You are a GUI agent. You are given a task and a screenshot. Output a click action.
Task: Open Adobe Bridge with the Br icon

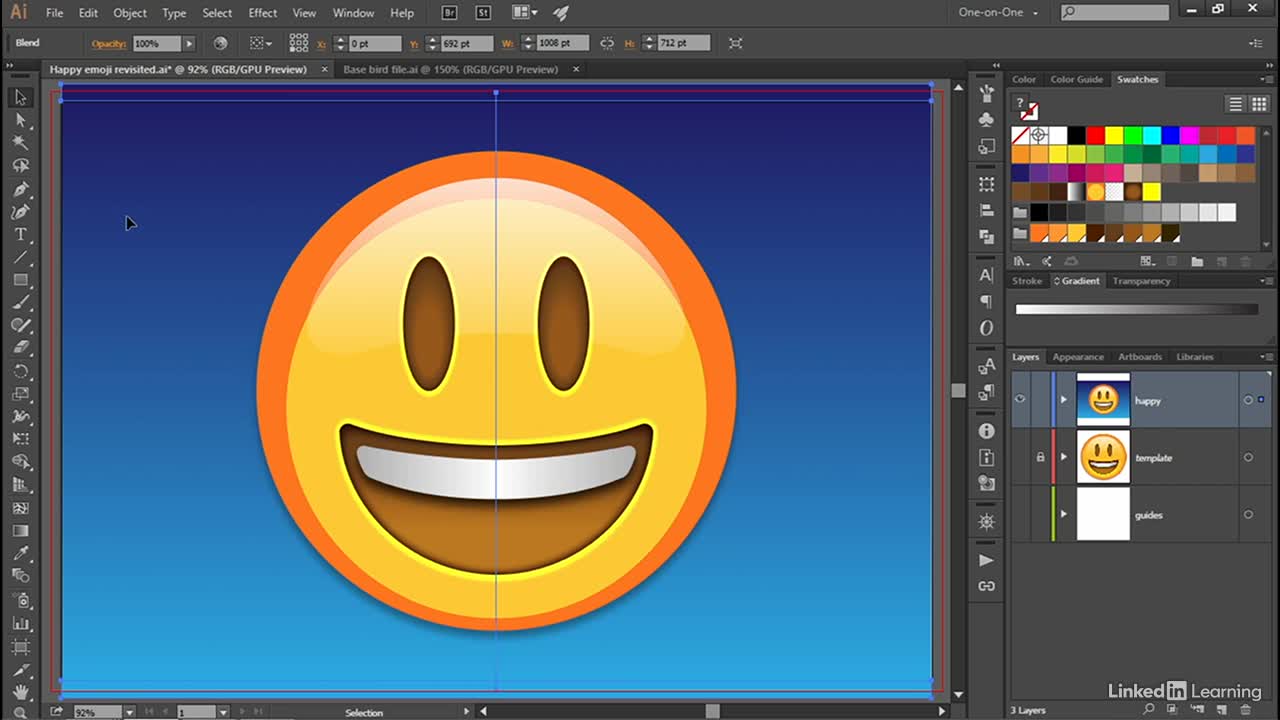(x=452, y=13)
